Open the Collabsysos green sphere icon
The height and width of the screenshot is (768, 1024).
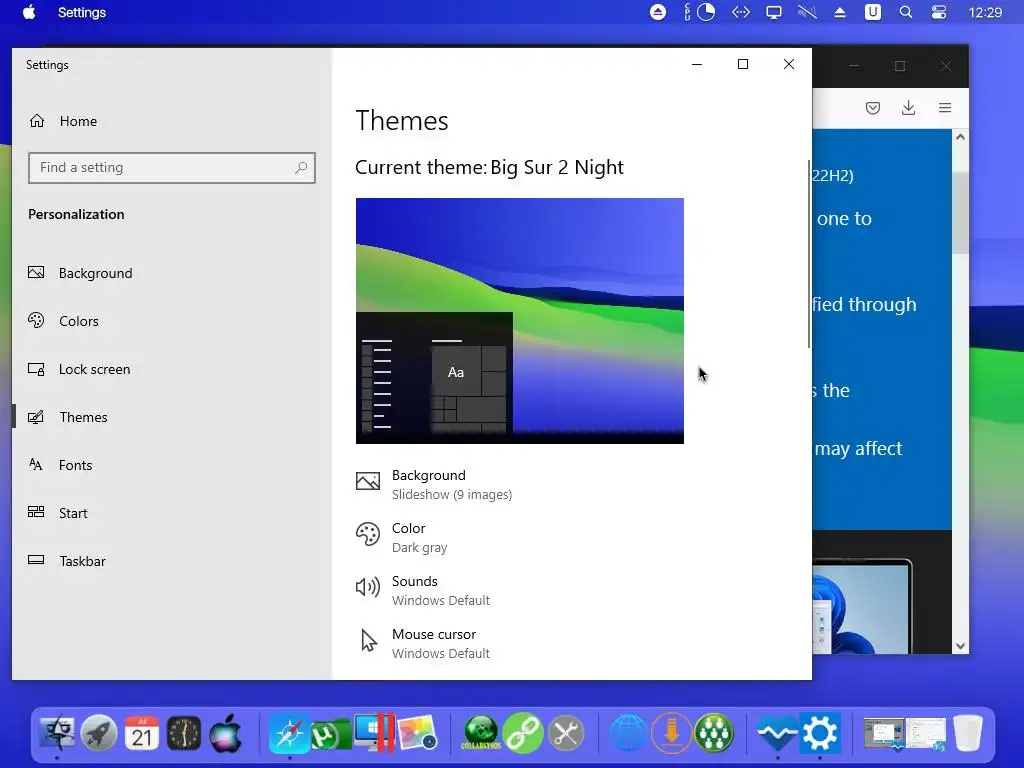point(481,733)
